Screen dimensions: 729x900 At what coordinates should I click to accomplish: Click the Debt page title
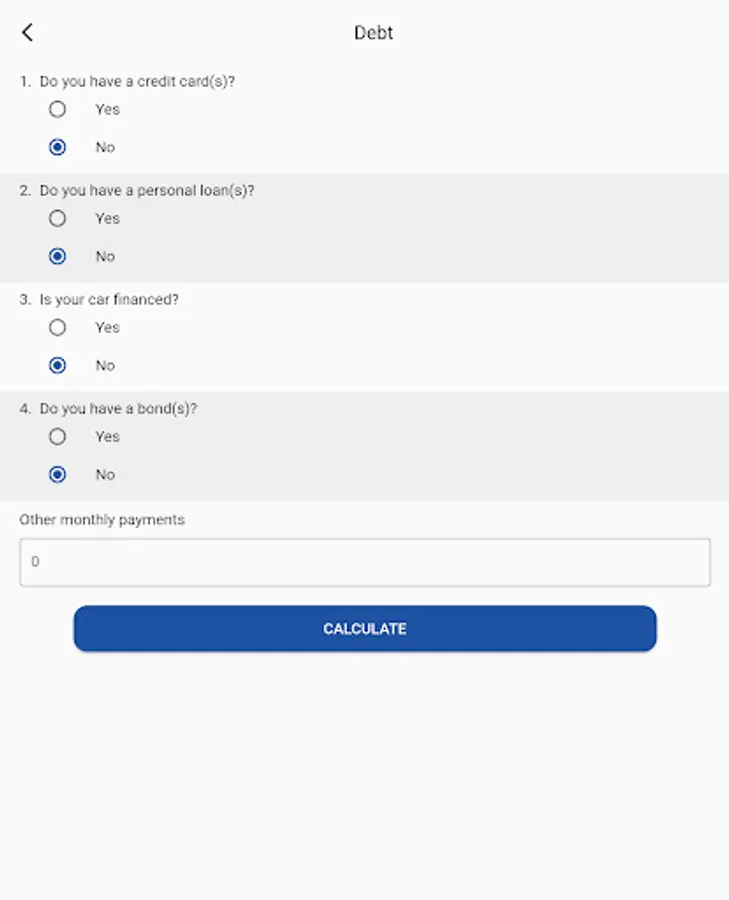coord(374,33)
